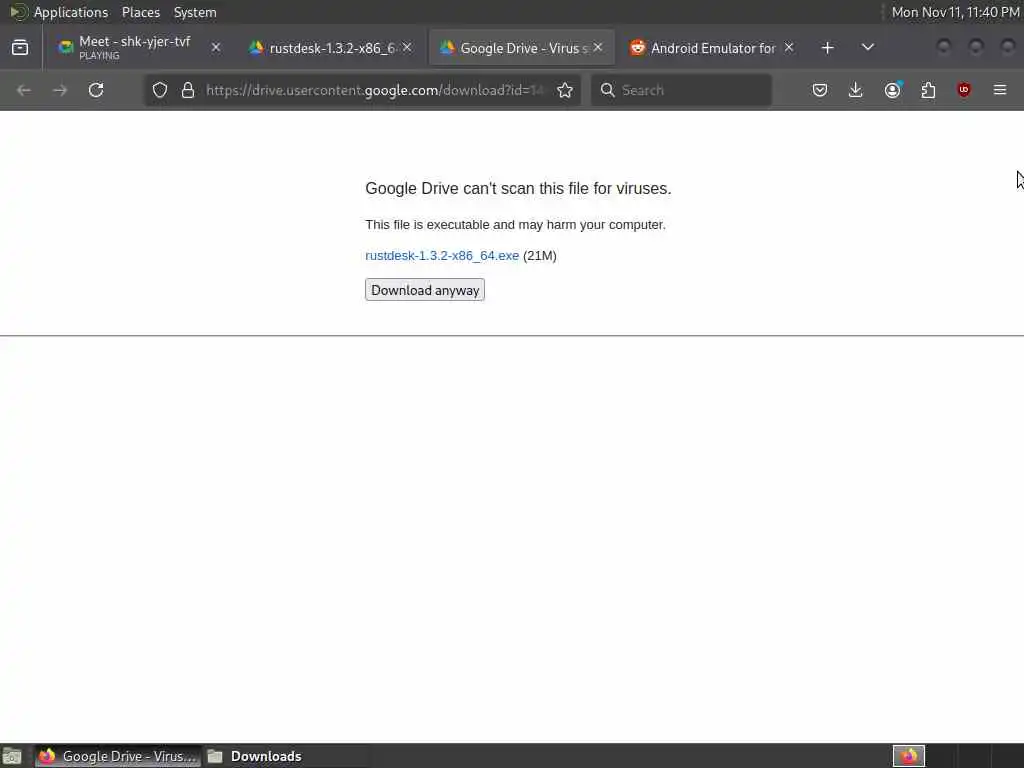Bookmark this page with the star icon
Screen dimensions: 1024x768
click(x=565, y=90)
